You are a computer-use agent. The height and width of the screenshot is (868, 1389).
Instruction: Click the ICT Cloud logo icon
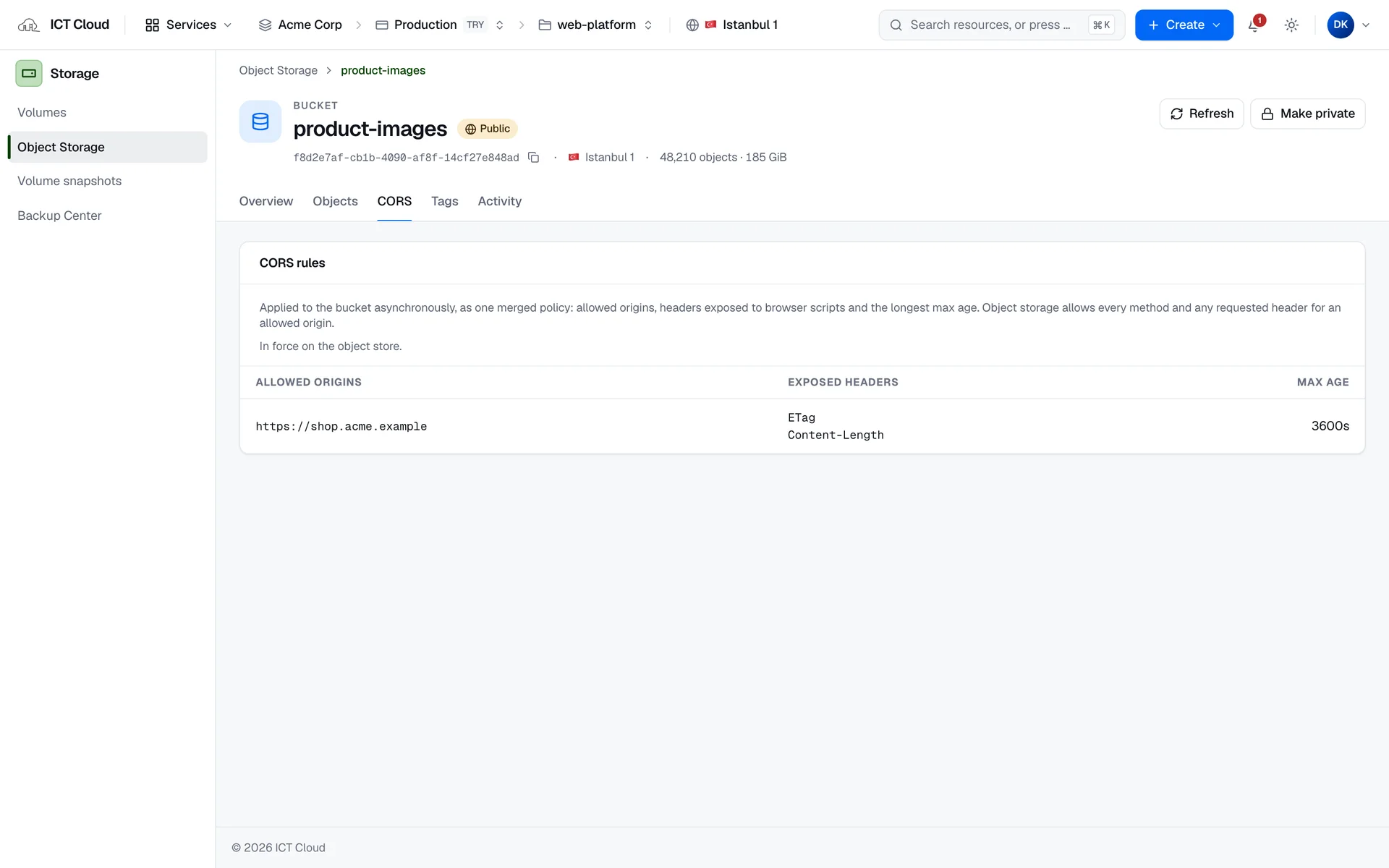28,25
